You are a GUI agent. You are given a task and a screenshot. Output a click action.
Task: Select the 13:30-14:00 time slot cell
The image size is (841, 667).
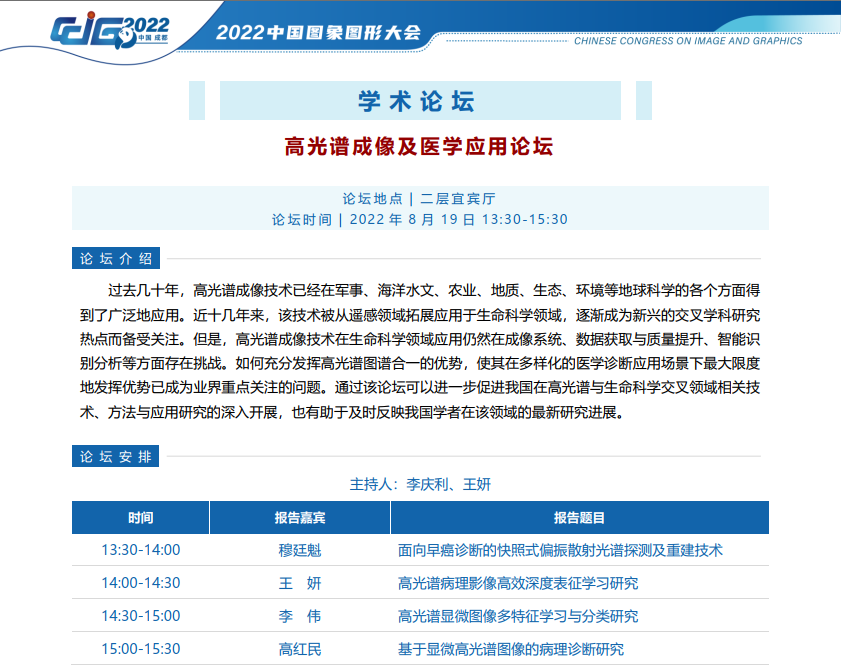point(140,550)
